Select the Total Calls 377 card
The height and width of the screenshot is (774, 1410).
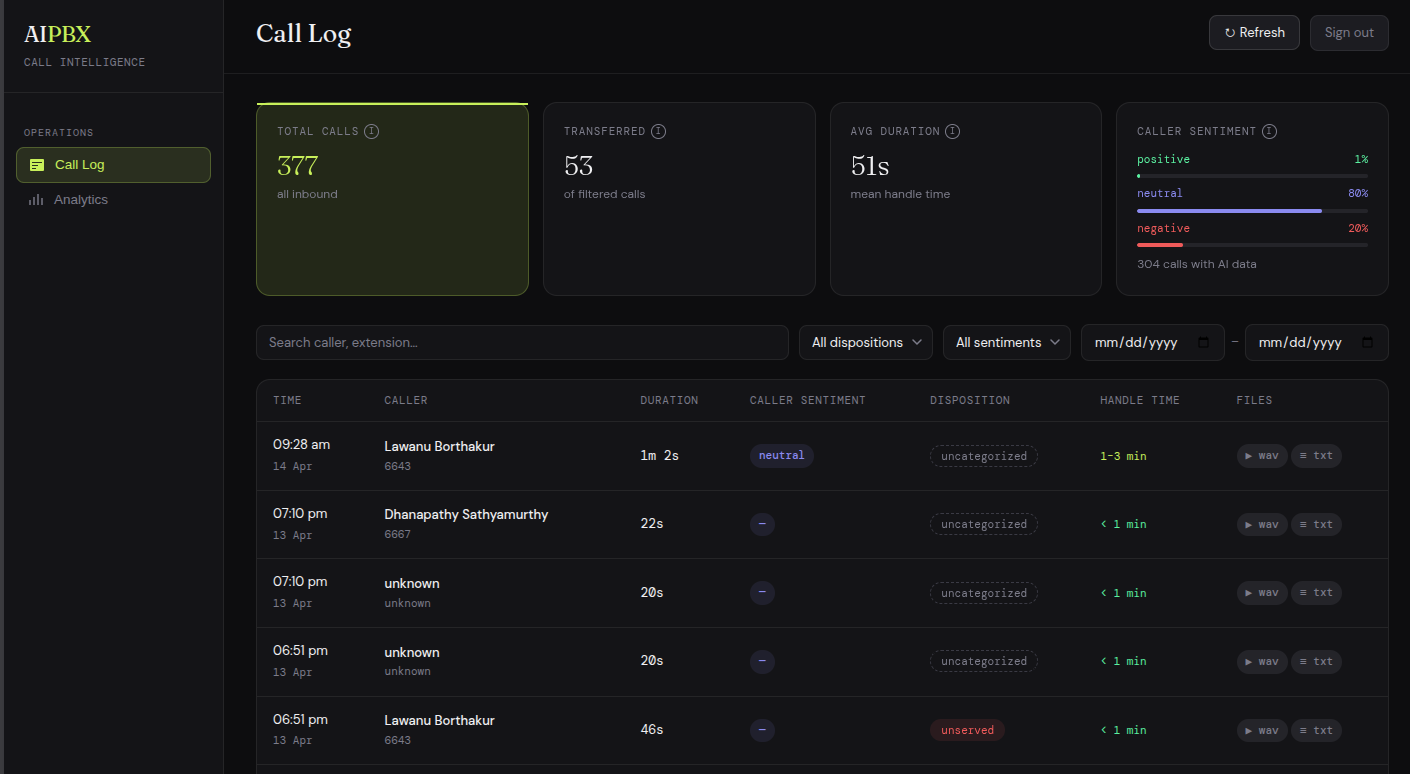tap(392, 199)
